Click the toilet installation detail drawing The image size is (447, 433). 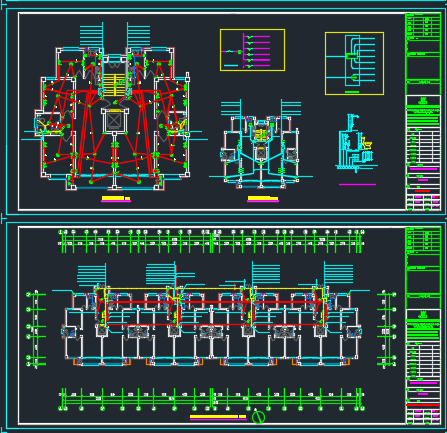point(356,143)
